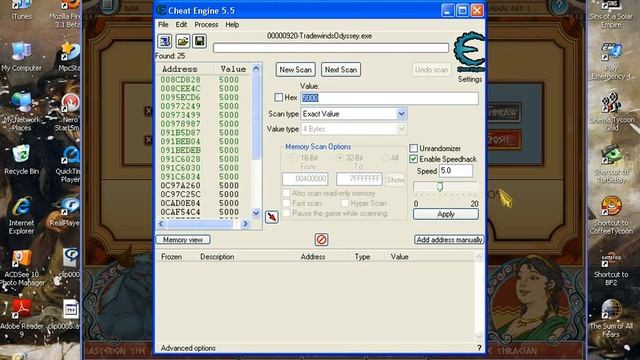Click the open folder icon in Cheat Engine
Image resolution: width=640 pixels, height=360 pixels.
pyautogui.click(x=182, y=41)
